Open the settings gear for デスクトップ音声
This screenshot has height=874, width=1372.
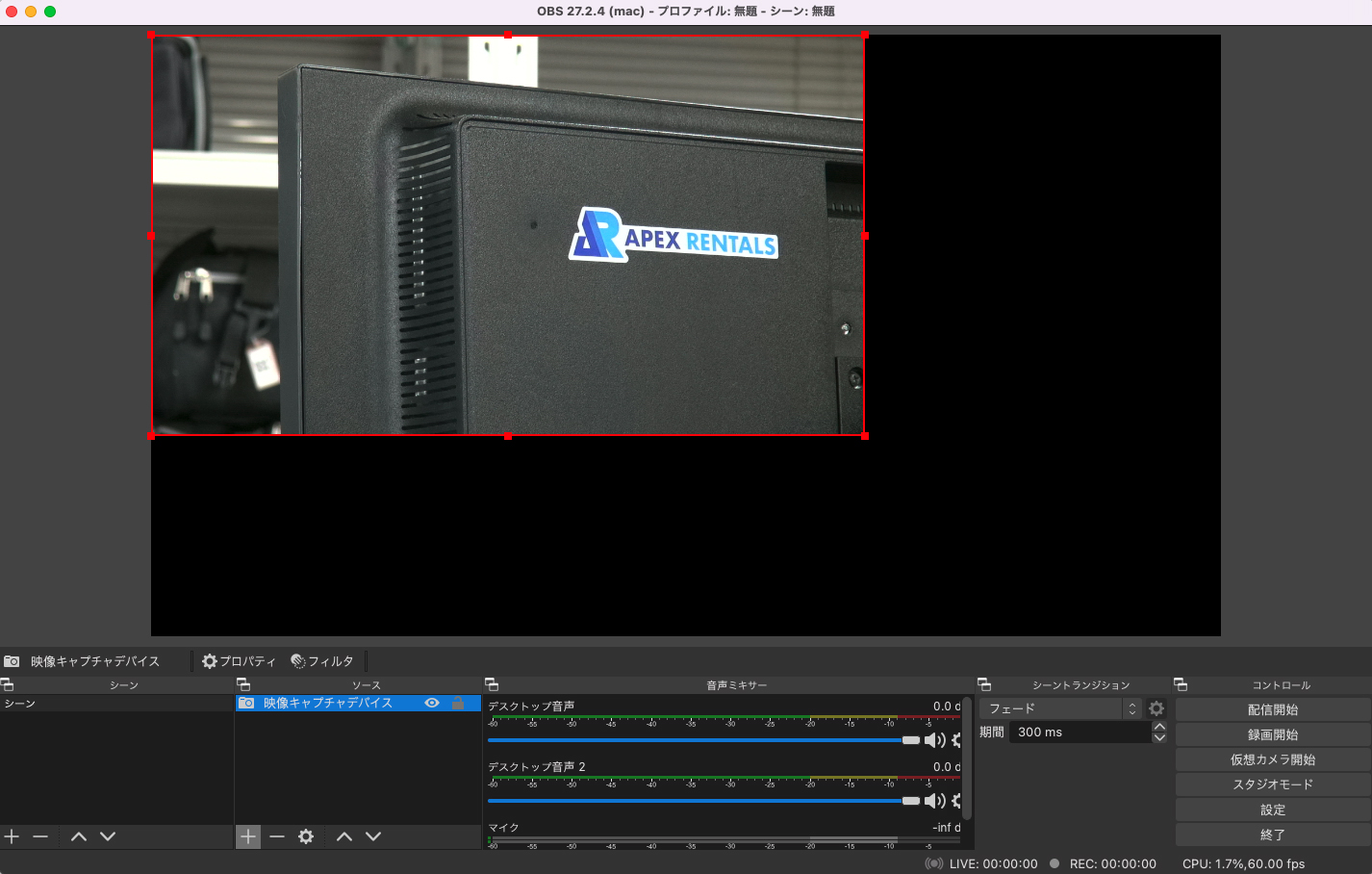tap(956, 740)
